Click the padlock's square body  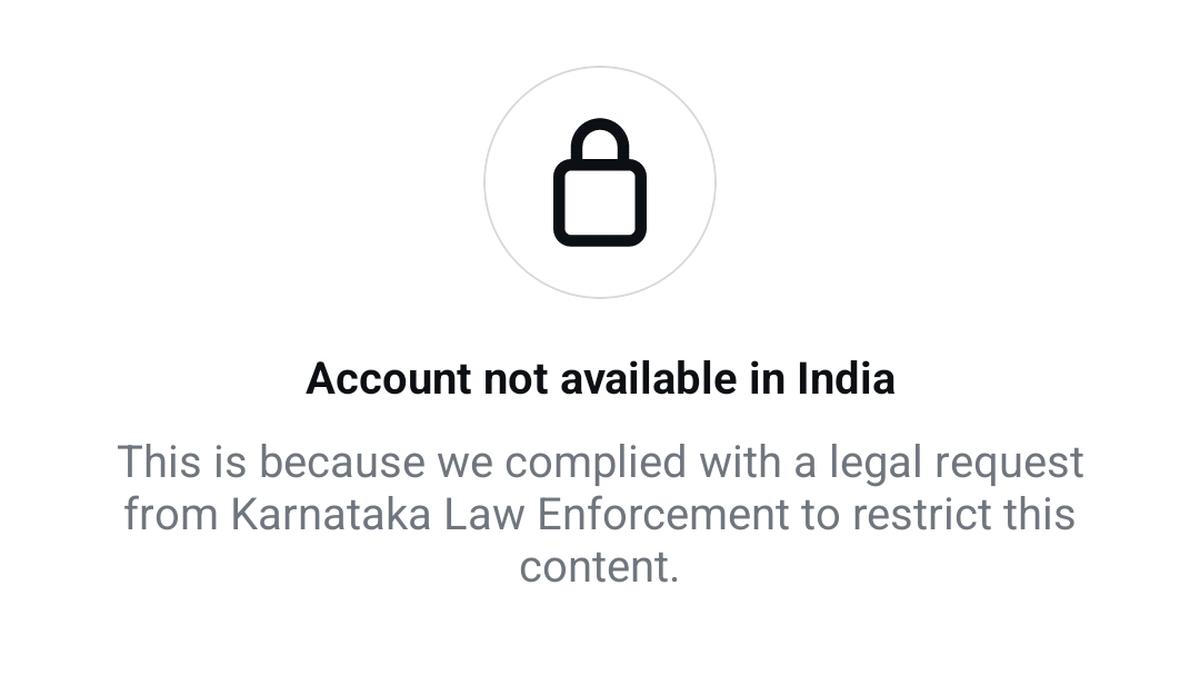(x=600, y=203)
